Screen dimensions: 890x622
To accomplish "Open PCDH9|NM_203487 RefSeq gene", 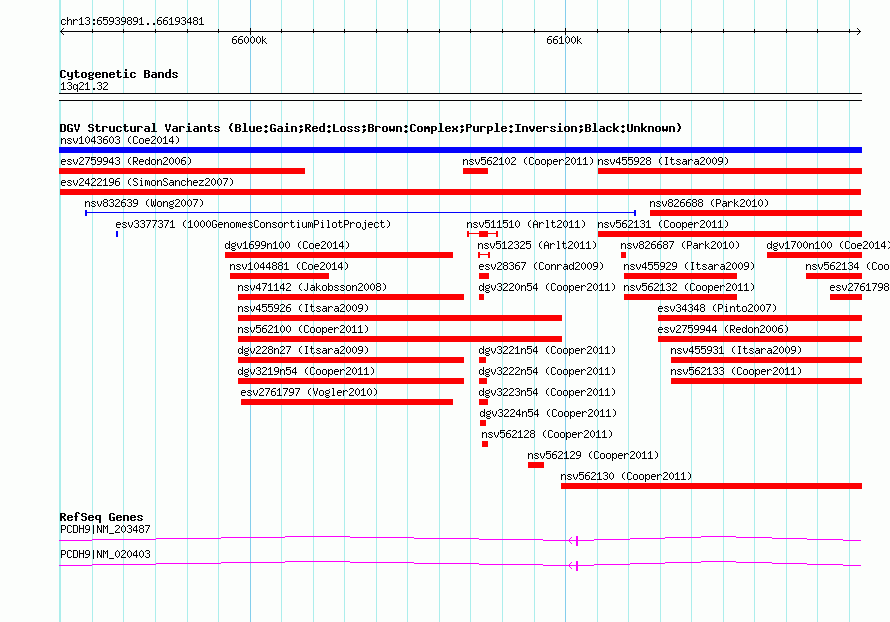I will (x=105, y=529).
